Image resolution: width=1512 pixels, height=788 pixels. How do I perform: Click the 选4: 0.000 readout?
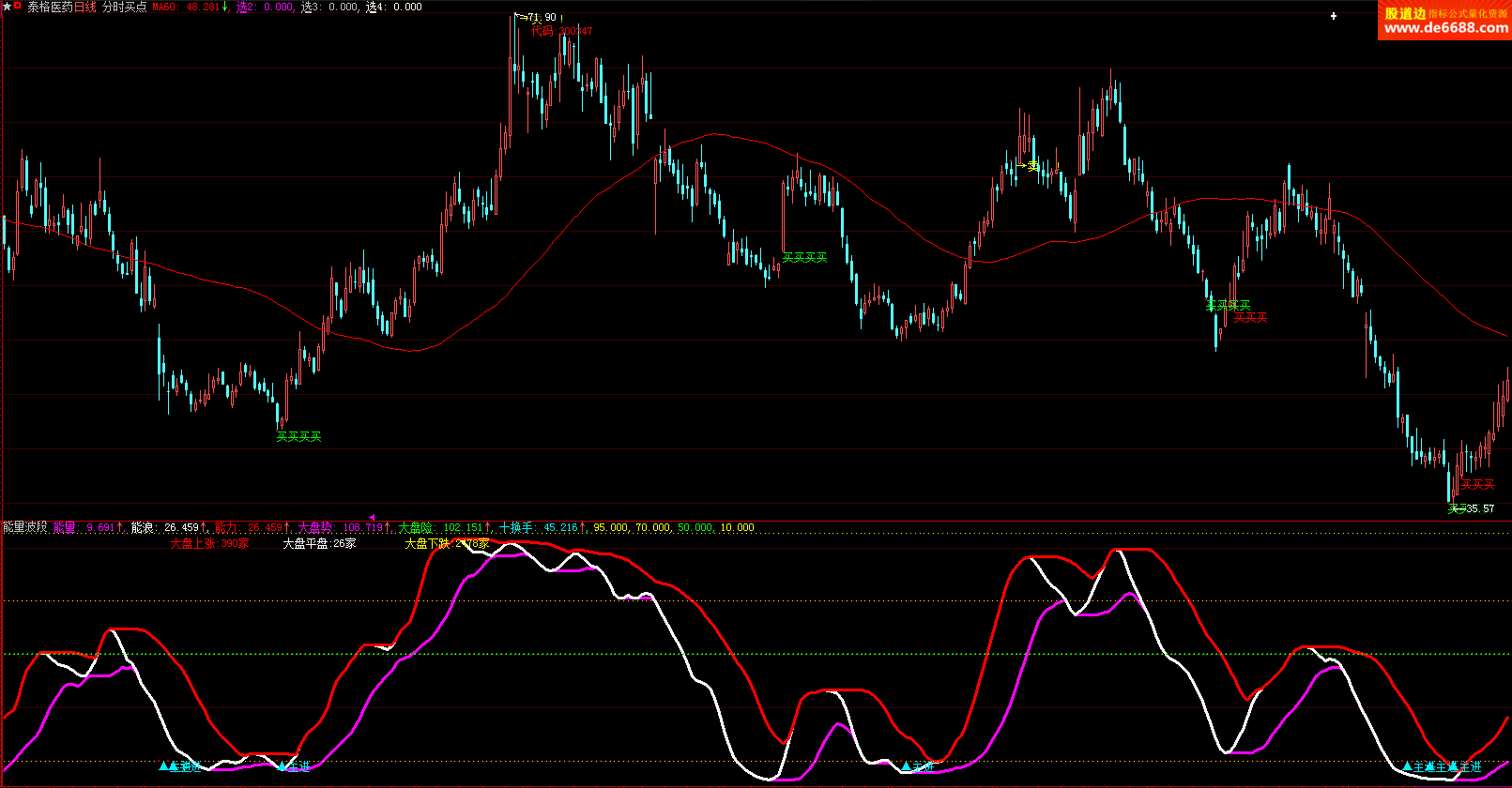394,7
